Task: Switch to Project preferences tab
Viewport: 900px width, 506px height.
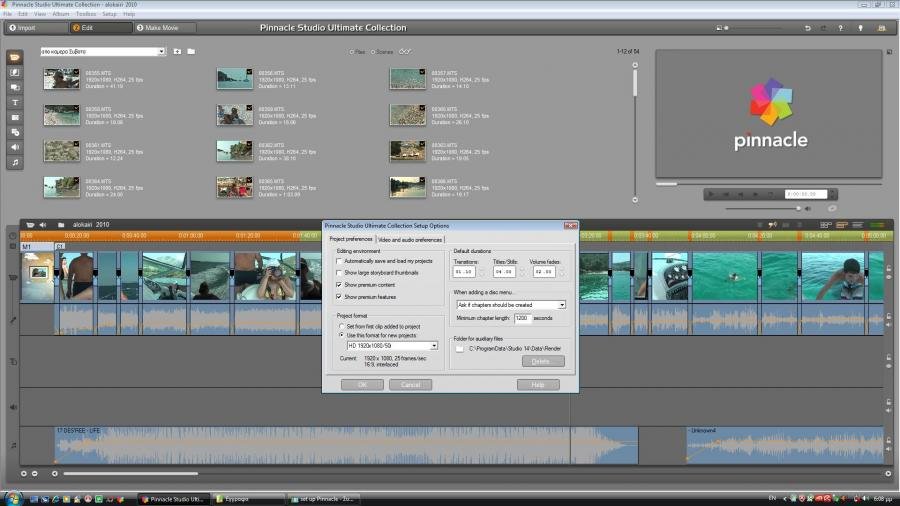Action: (x=351, y=239)
